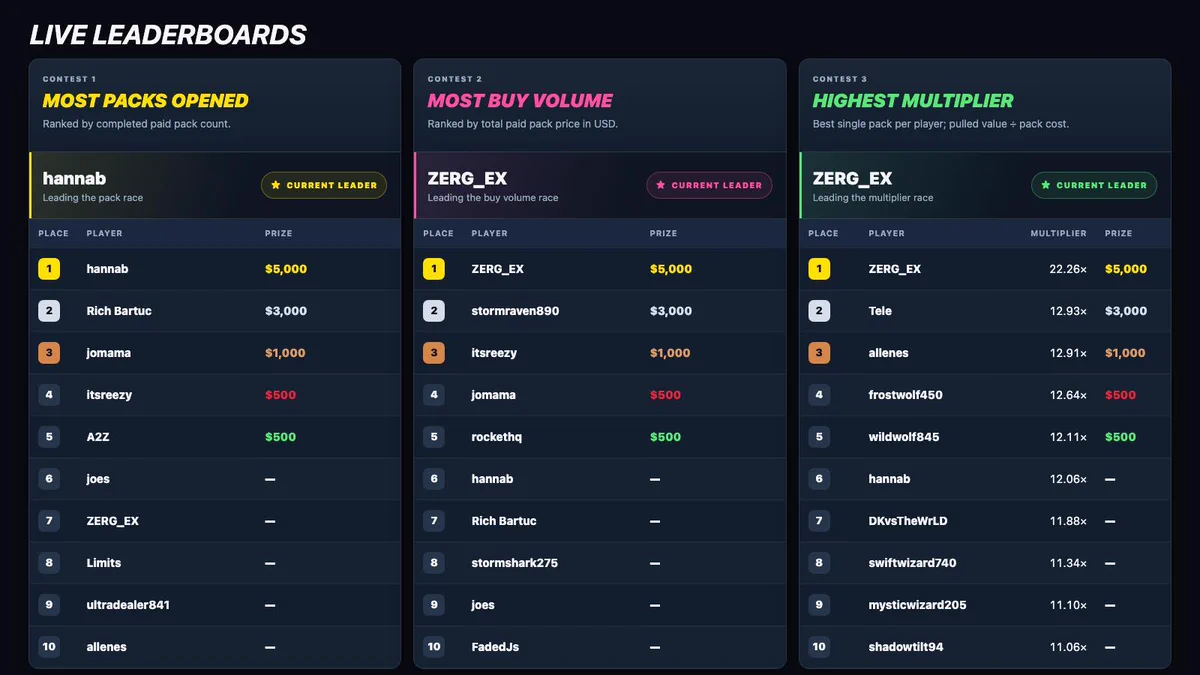Click gold place 1 badge in Most Packs Opened

pyautogui.click(x=49, y=269)
